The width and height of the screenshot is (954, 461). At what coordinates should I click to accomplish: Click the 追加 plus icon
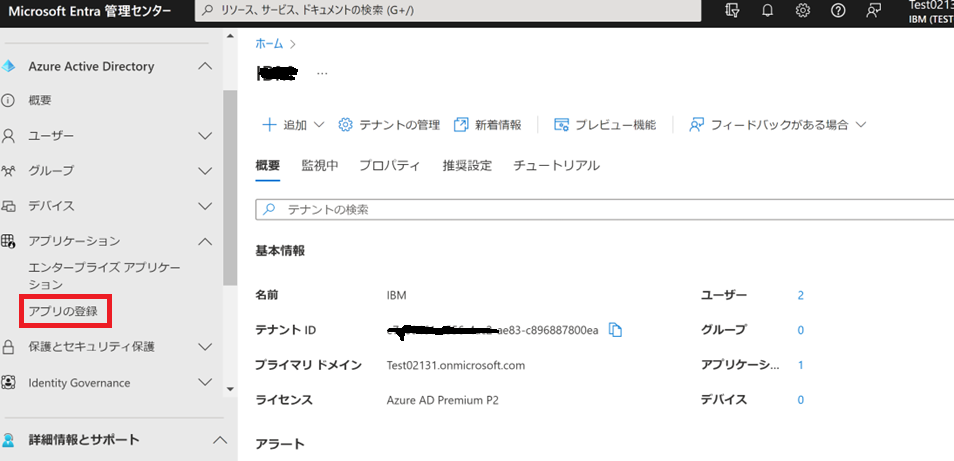269,125
